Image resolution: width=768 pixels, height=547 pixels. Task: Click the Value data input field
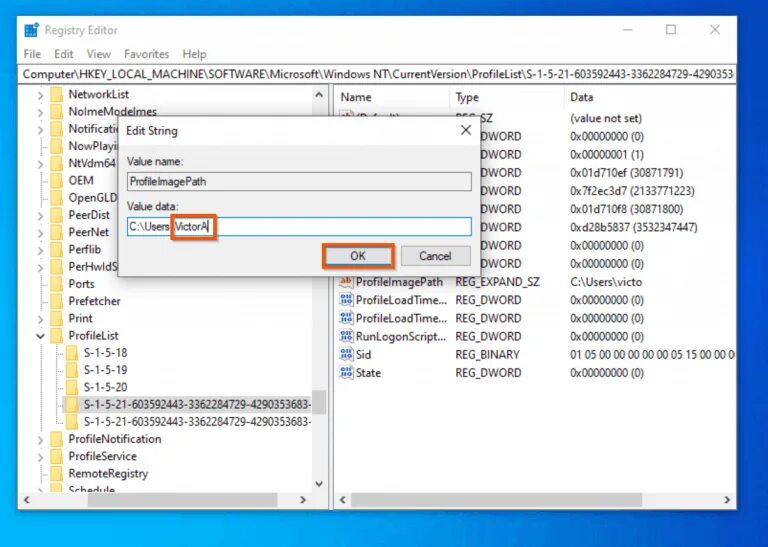[299, 227]
